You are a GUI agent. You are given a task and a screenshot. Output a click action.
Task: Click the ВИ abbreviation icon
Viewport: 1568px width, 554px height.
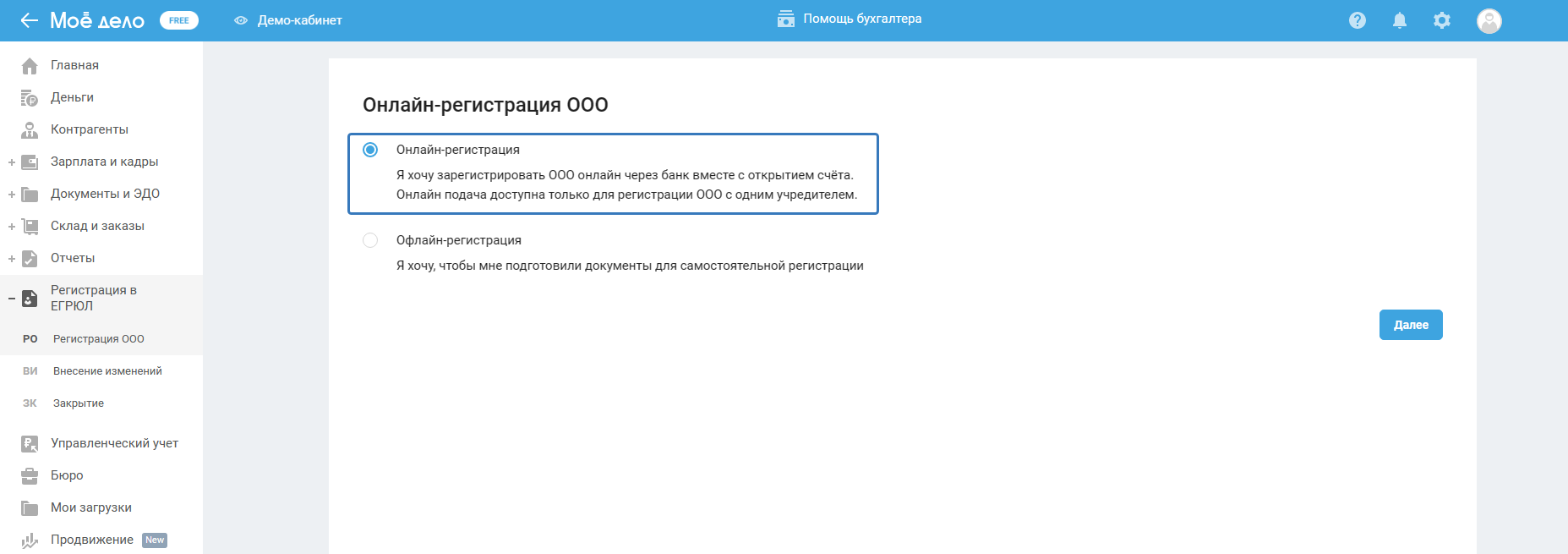tap(30, 371)
